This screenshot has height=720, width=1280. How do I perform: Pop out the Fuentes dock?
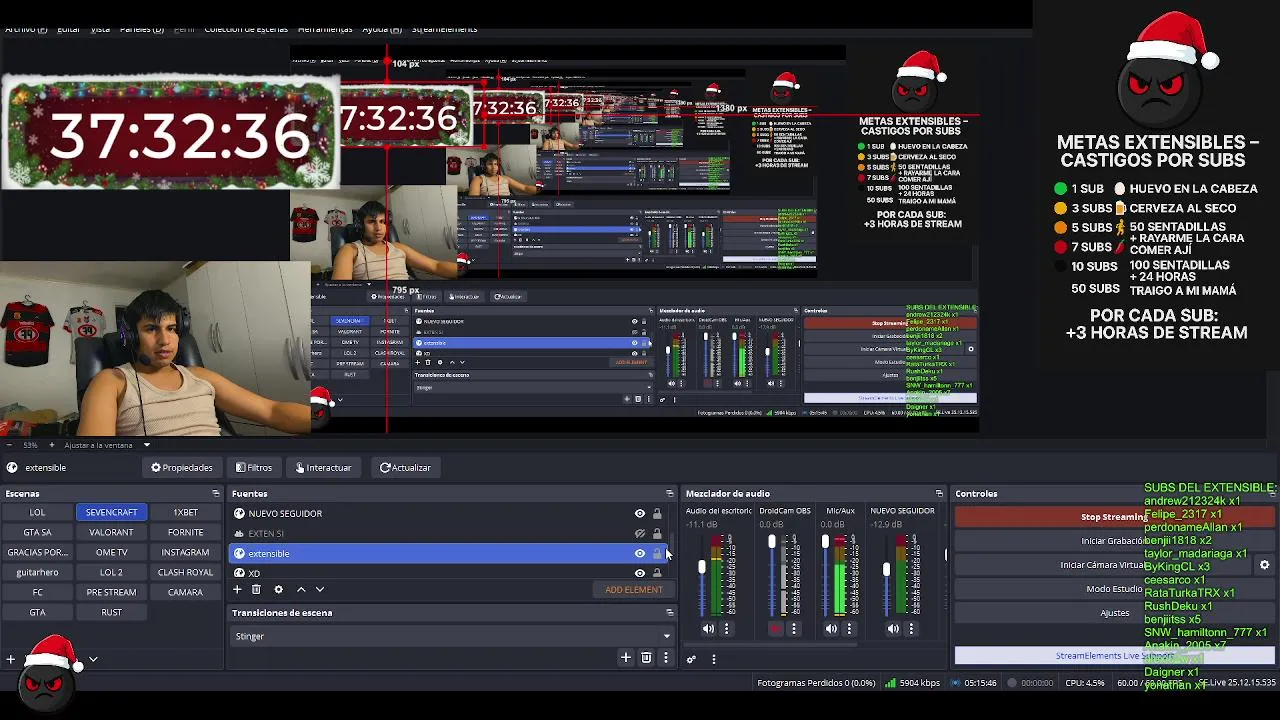(x=670, y=493)
